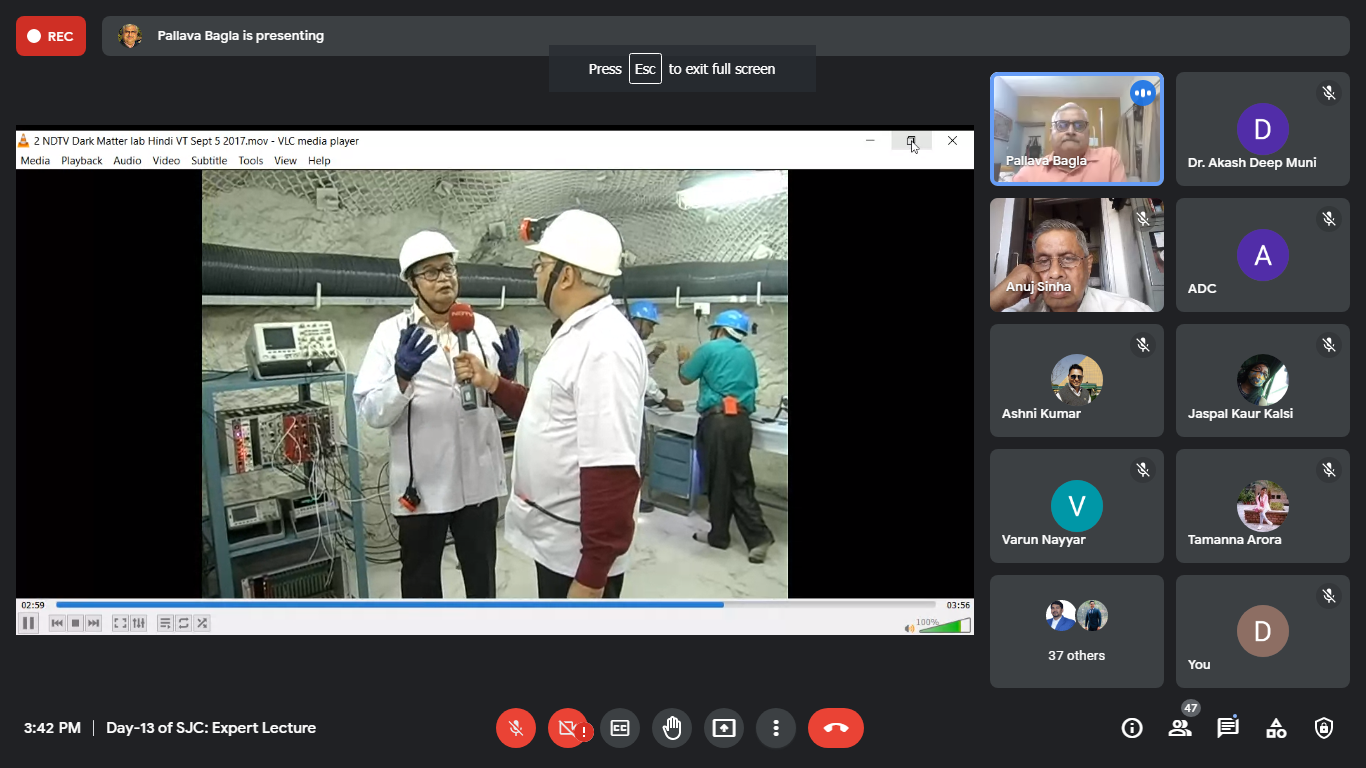
Task: Select Dr. Akash Deep Muni tile
Action: (1263, 129)
